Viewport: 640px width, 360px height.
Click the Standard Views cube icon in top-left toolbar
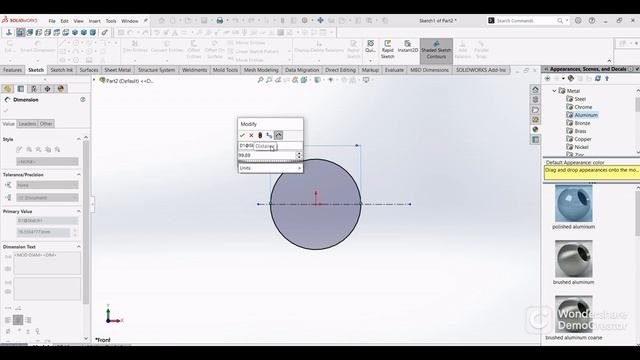point(20,32)
